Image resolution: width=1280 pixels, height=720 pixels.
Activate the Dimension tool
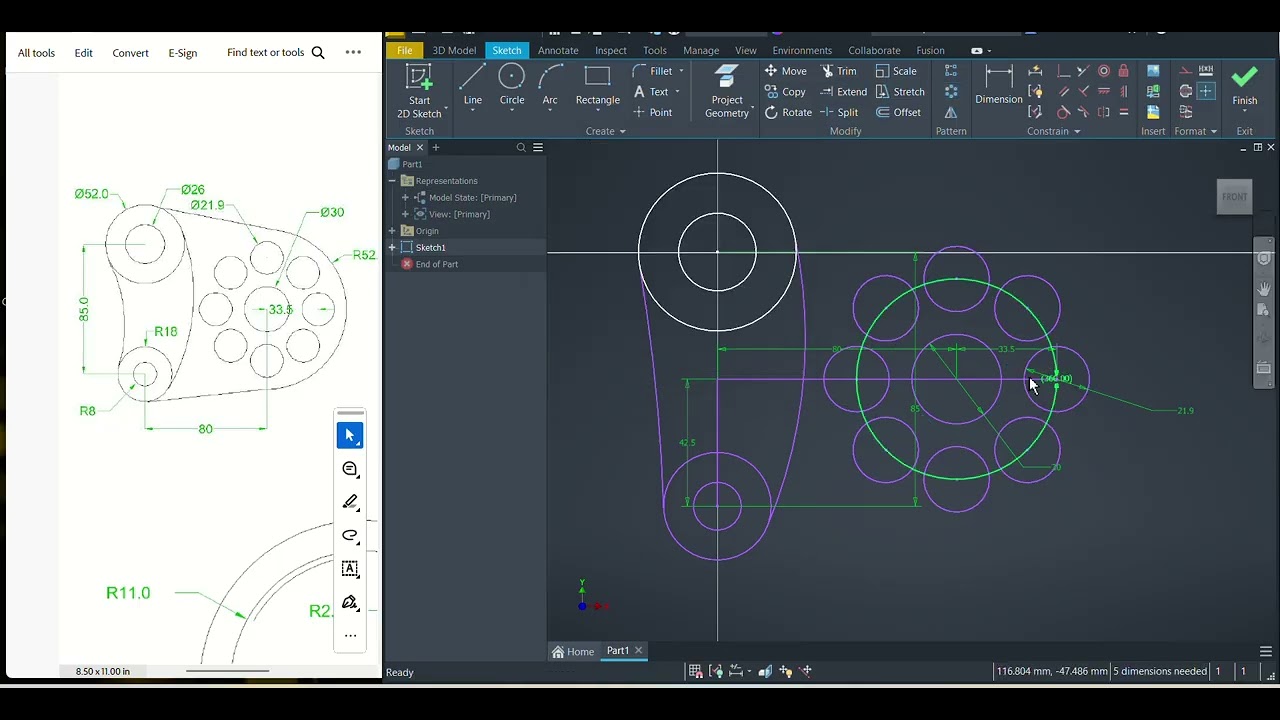click(x=999, y=85)
